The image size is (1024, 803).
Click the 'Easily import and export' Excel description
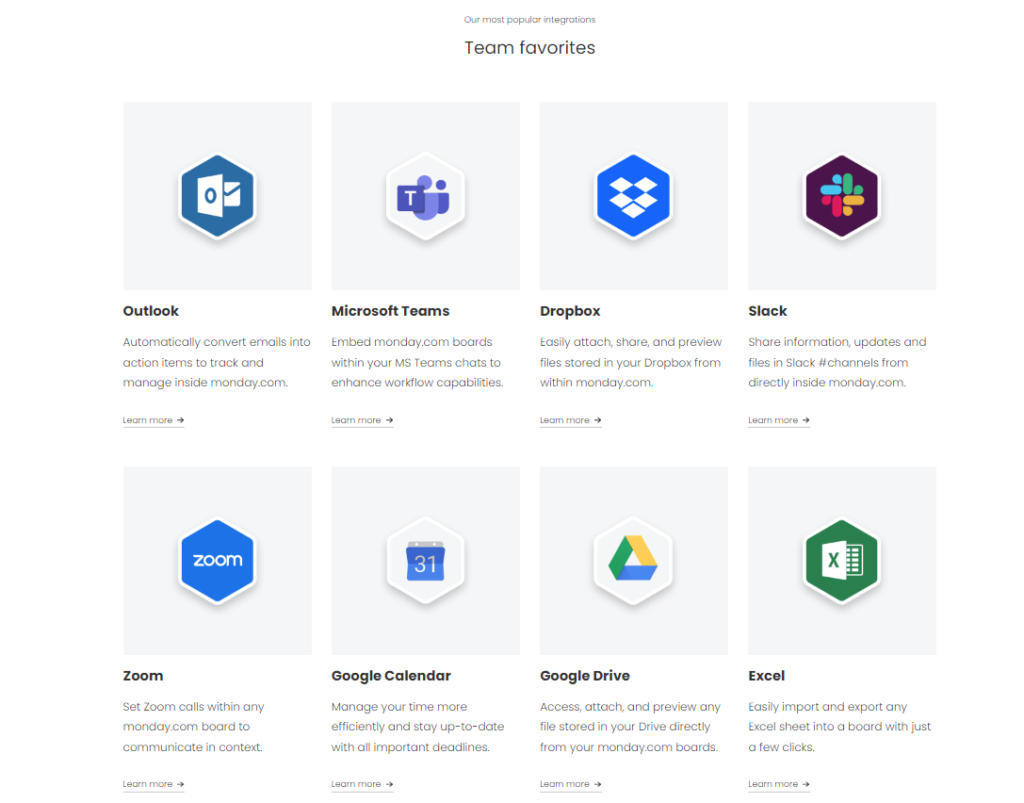840,727
